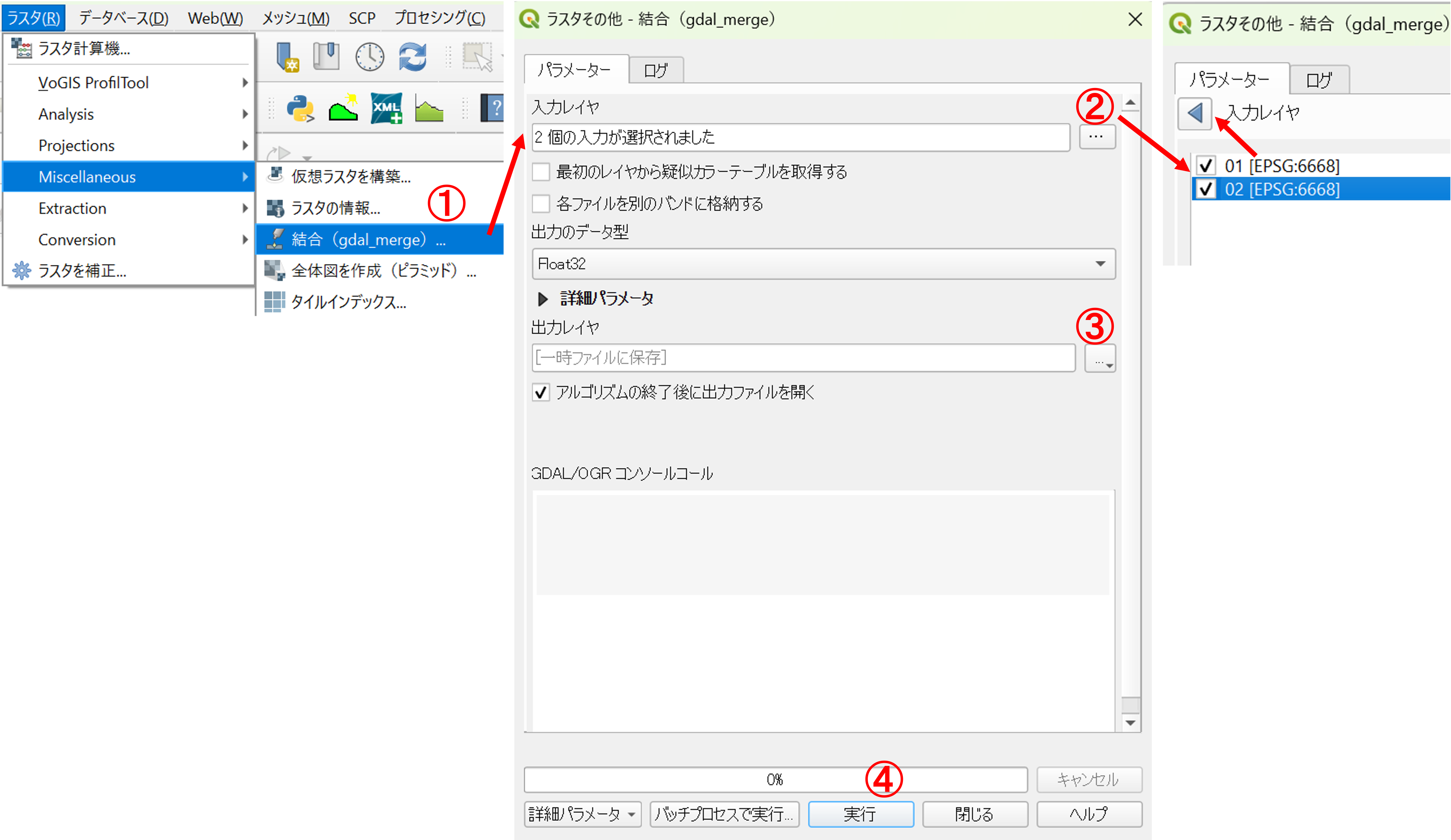Enable 最初のレイヤから疑似カラーテーブルを取得する checkbox

pos(541,172)
